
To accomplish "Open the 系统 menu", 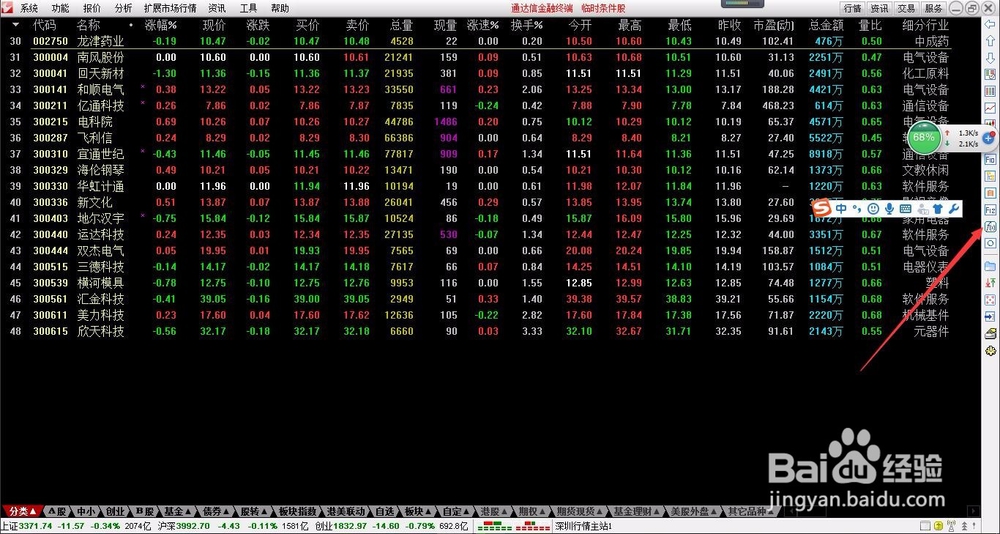I will point(29,8).
